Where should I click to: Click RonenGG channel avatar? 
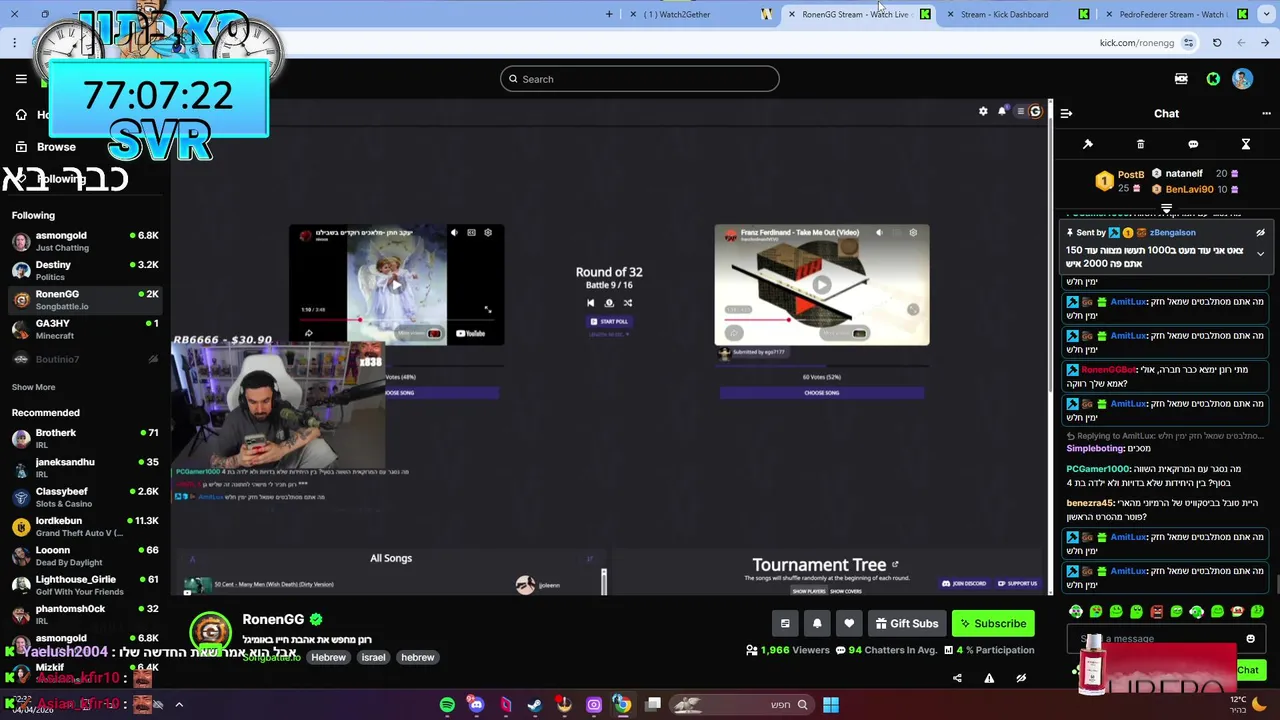pos(210,632)
